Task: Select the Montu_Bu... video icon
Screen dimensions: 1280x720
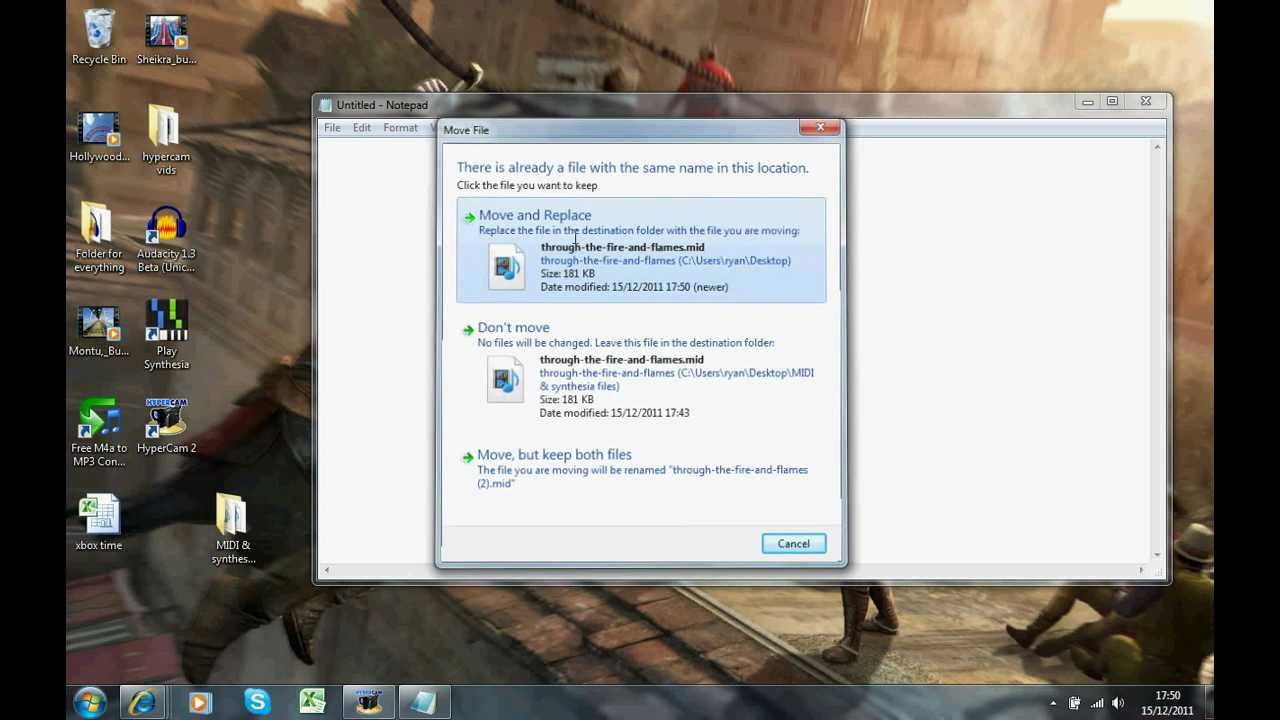Action: 99,331
